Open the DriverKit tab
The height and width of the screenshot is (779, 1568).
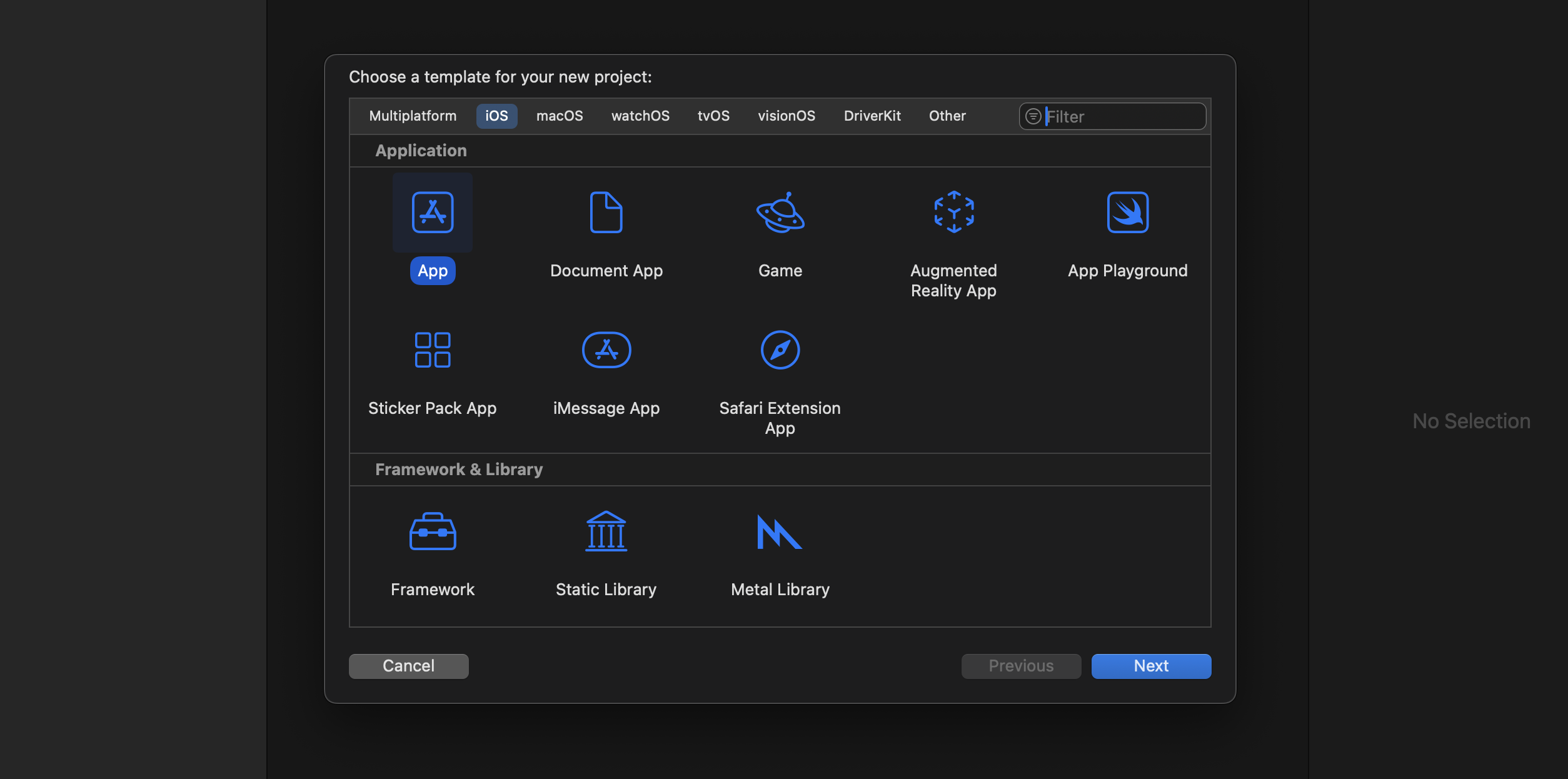point(872,116)
